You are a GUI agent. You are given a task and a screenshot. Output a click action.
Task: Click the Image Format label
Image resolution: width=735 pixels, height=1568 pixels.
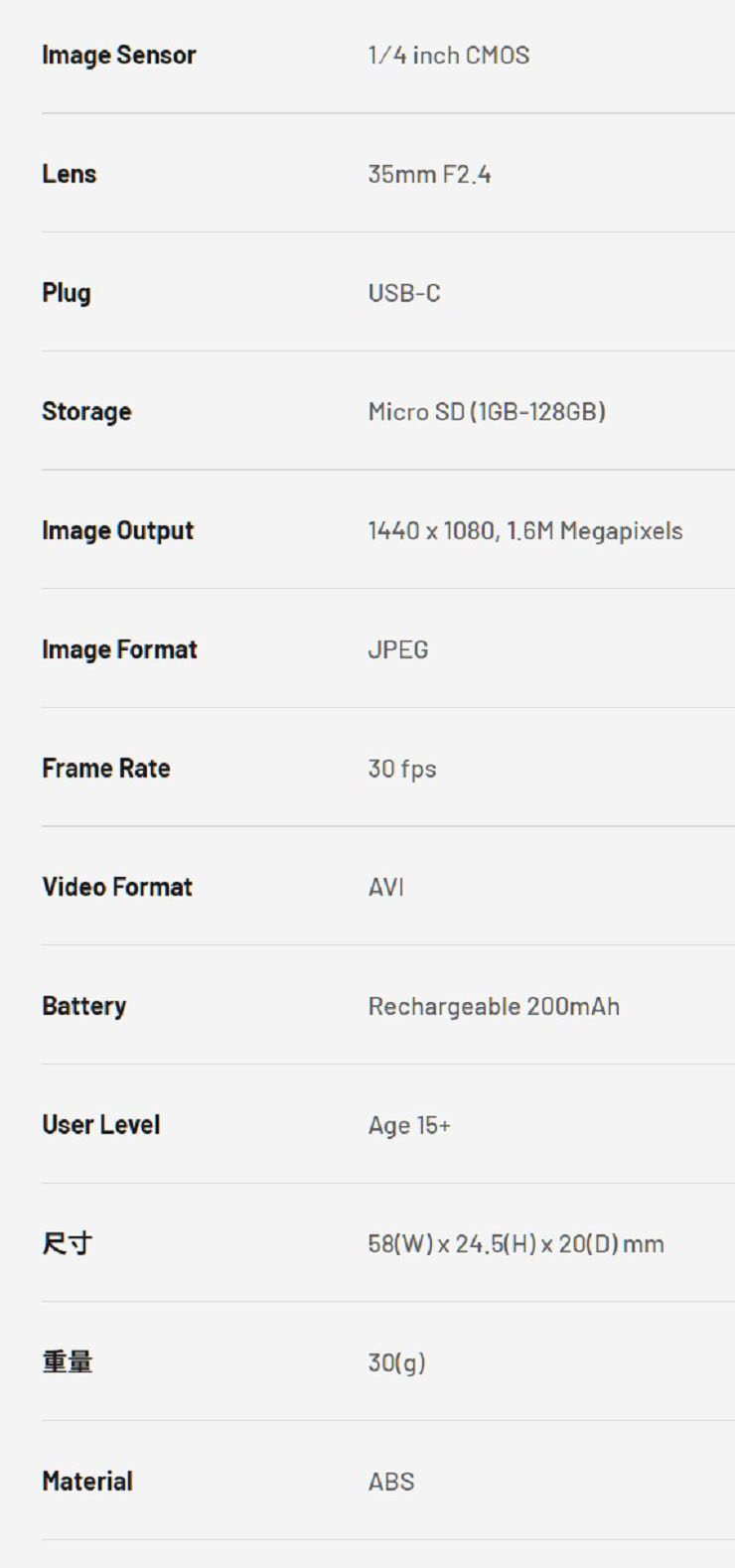click(x=119, y=649)
